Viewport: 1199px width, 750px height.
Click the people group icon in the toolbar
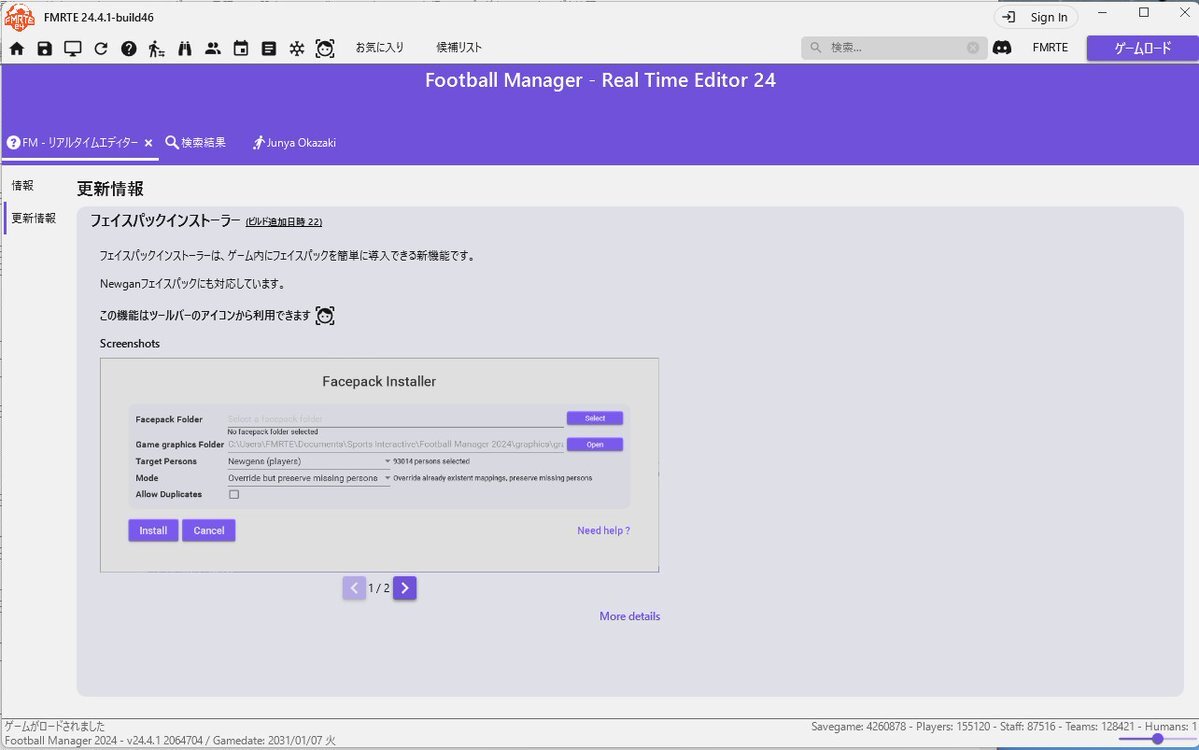tap(213, 48)
